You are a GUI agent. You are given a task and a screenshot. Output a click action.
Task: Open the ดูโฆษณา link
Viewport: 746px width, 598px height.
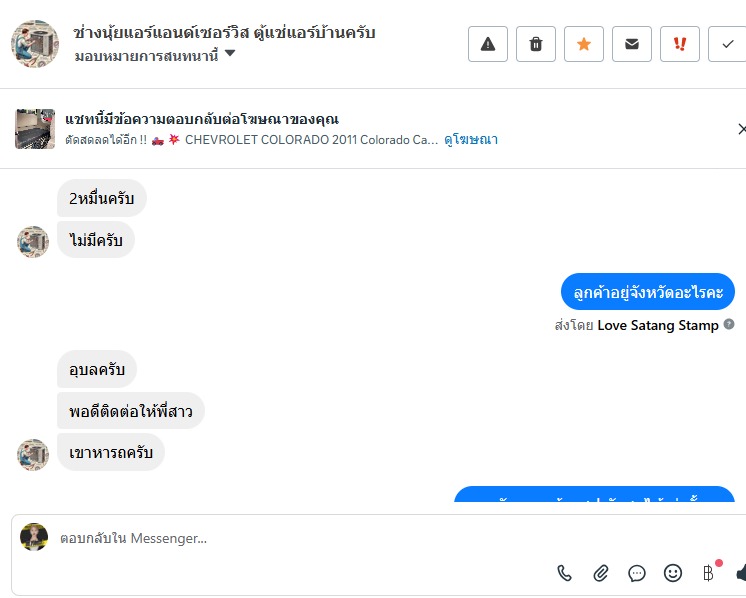click(471, 140)
